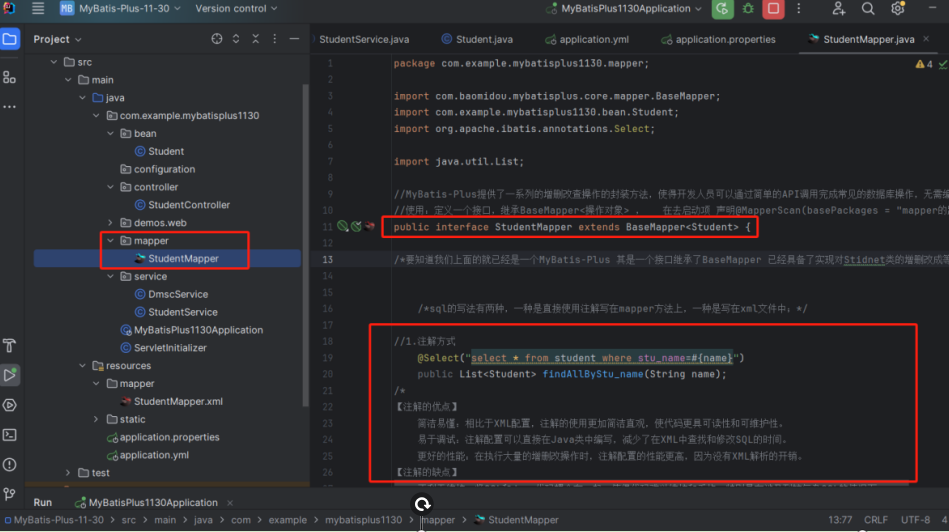Expand the static folder

click(96, 419)
